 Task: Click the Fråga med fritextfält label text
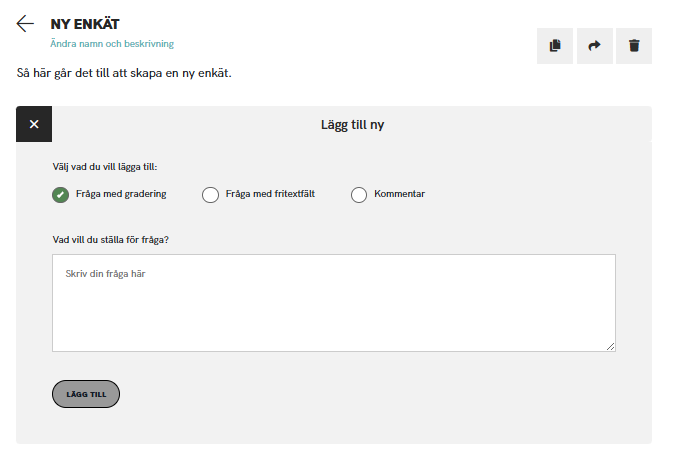[270, 194]
